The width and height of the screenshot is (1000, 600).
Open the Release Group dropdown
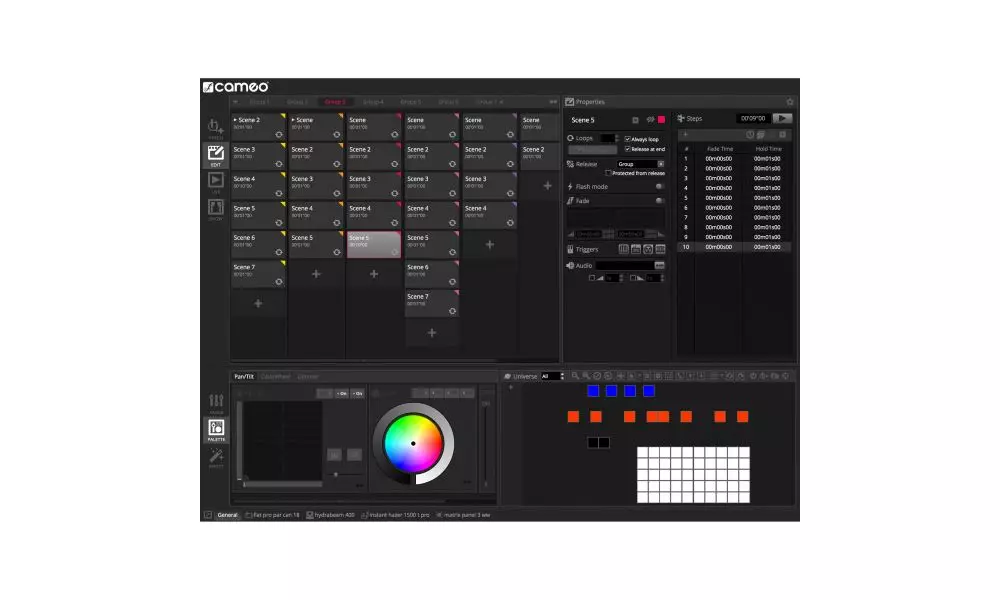[640, 164]
